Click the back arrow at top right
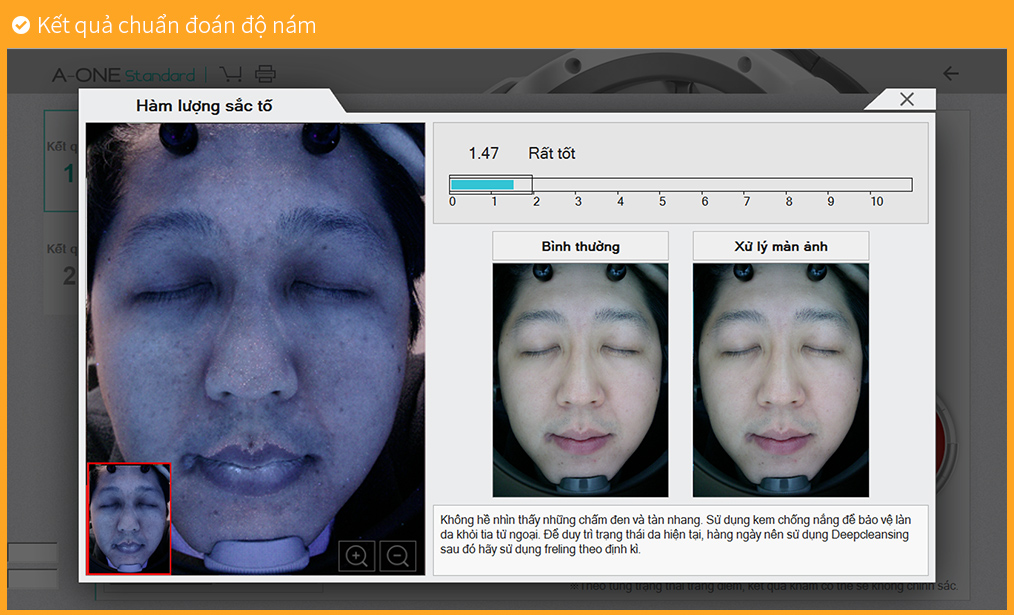 pos(951,74)
